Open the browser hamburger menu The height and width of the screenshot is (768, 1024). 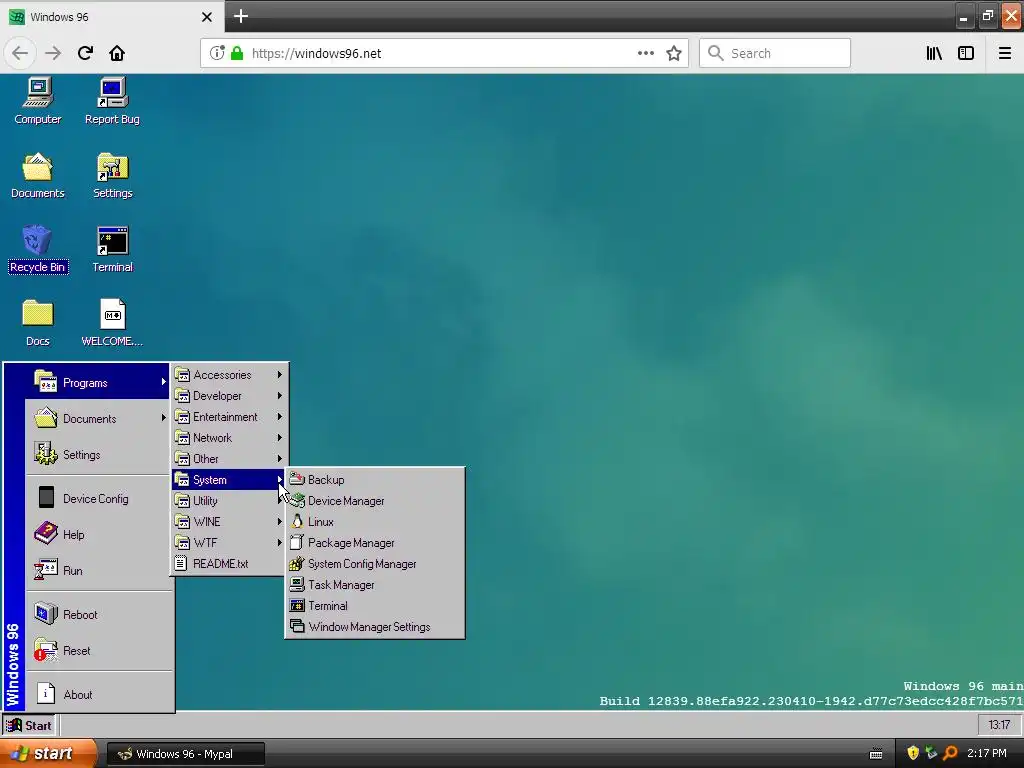1004,53
